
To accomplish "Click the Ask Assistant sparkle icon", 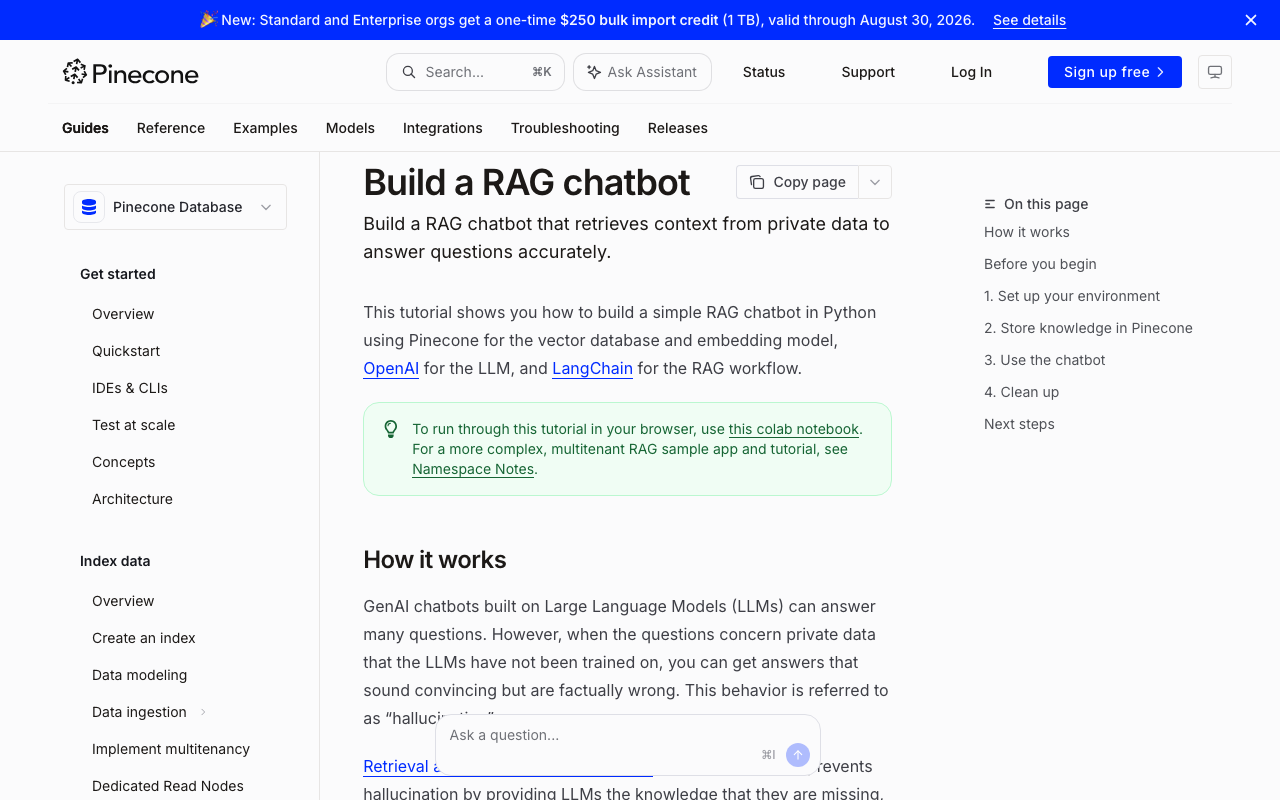I will (594, 72).
